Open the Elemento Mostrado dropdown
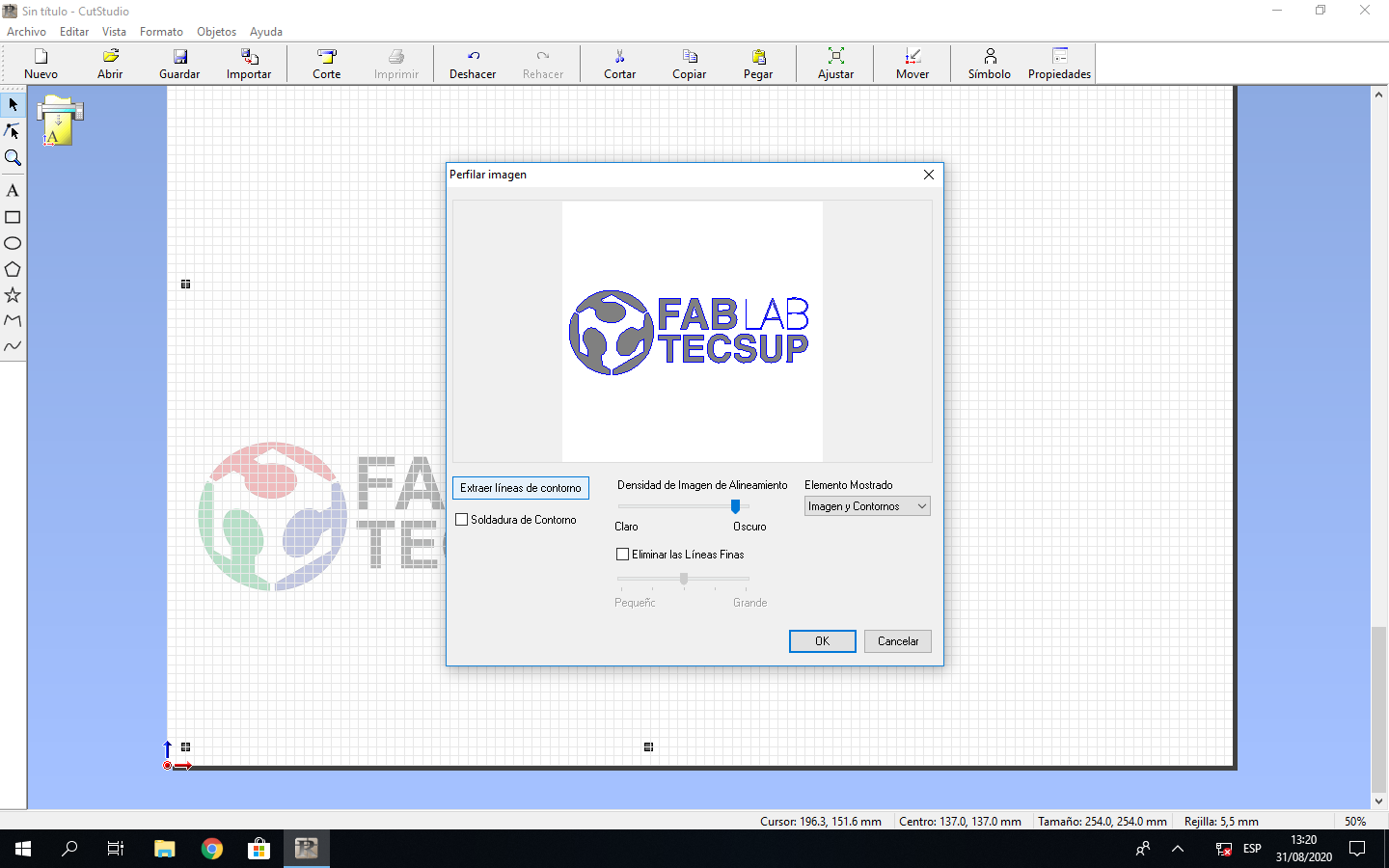Image resolution: width=1389 pixels, height=868 pixels. pyautogui.click(x=867, y=506)
